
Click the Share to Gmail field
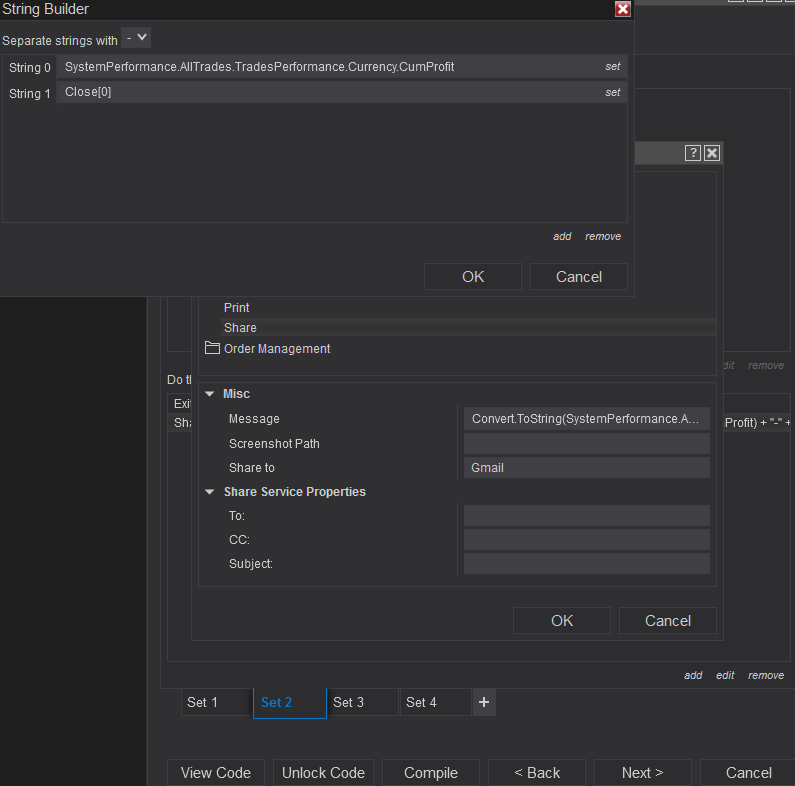coord(586,467)
